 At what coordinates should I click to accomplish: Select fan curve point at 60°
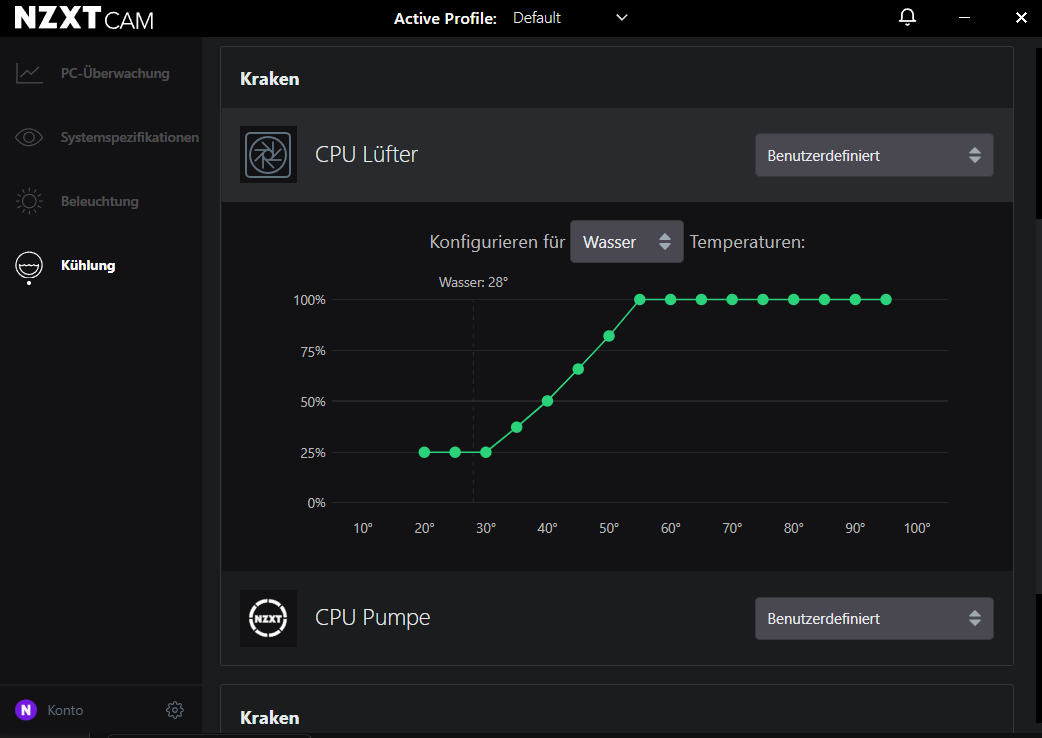671,300
